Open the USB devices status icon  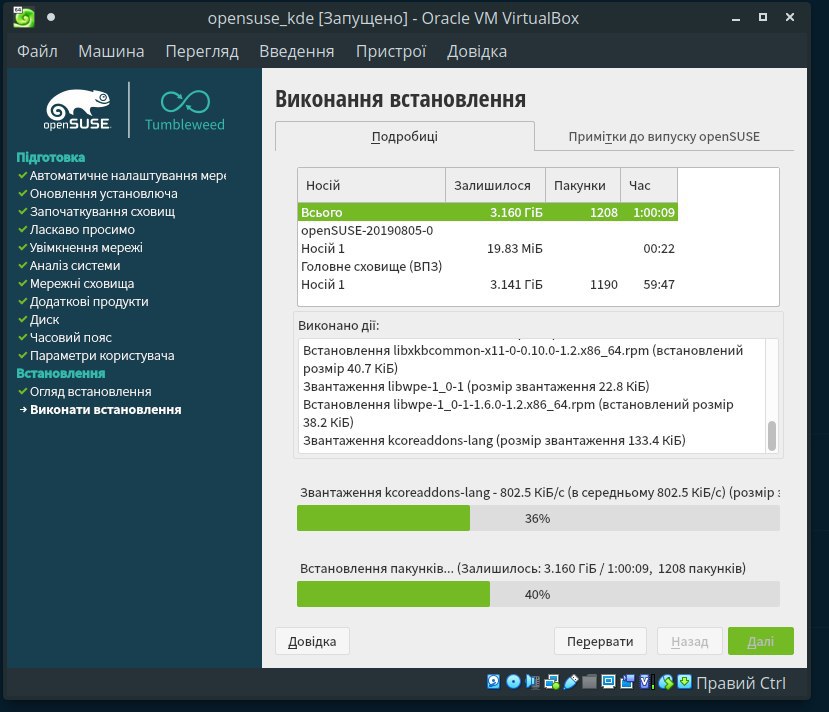[x=571, y=681]
